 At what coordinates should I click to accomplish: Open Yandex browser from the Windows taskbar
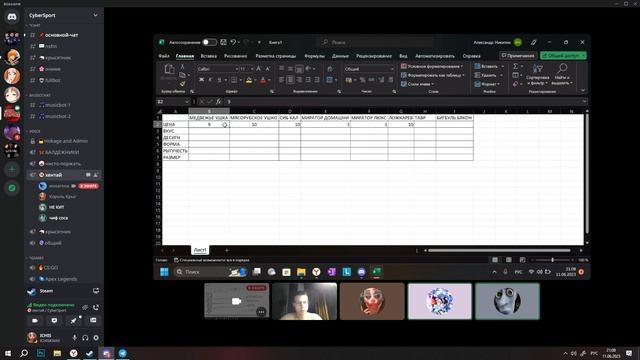73,353
